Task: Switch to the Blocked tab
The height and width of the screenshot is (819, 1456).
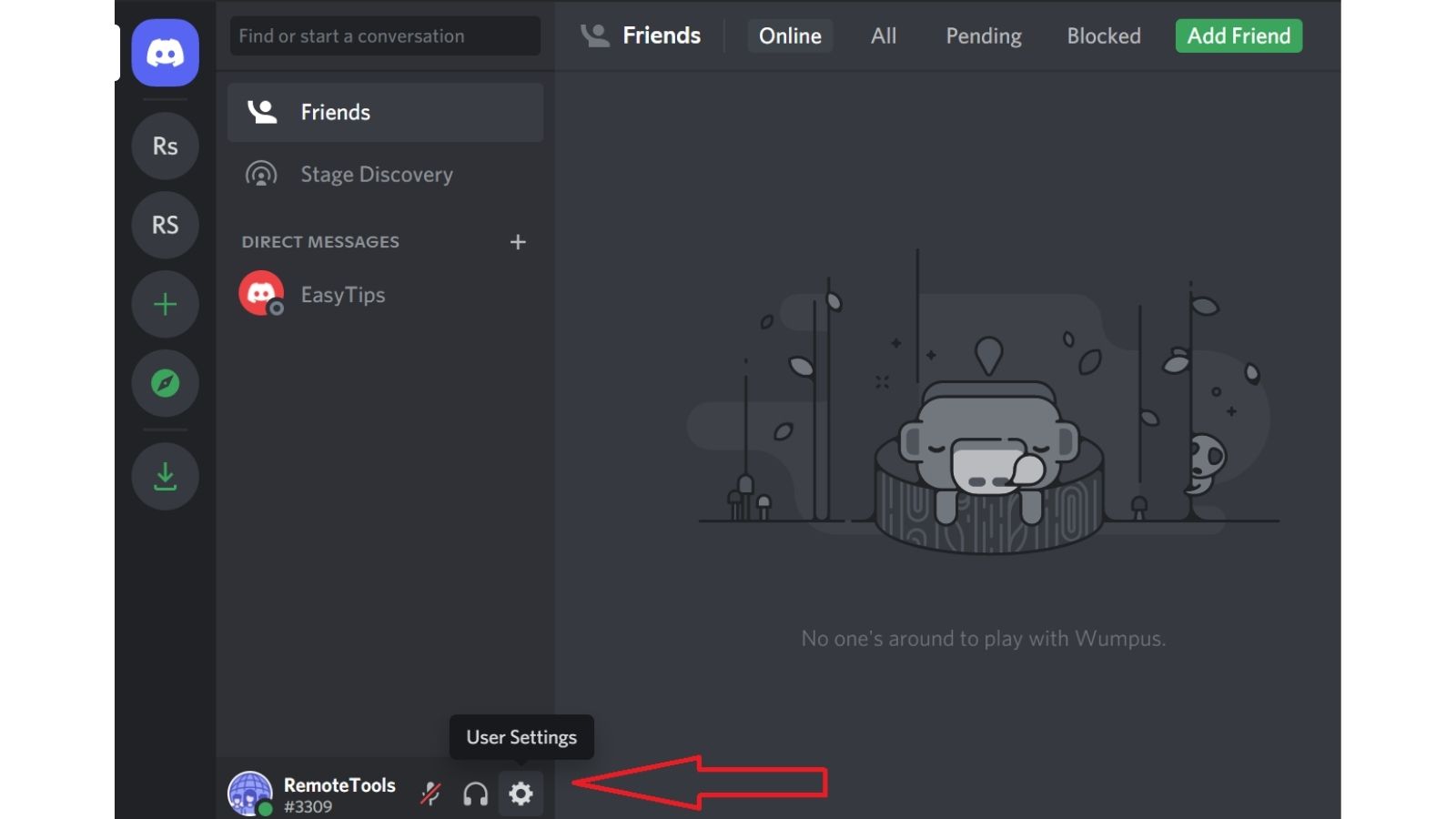Action: (1104, 35)
